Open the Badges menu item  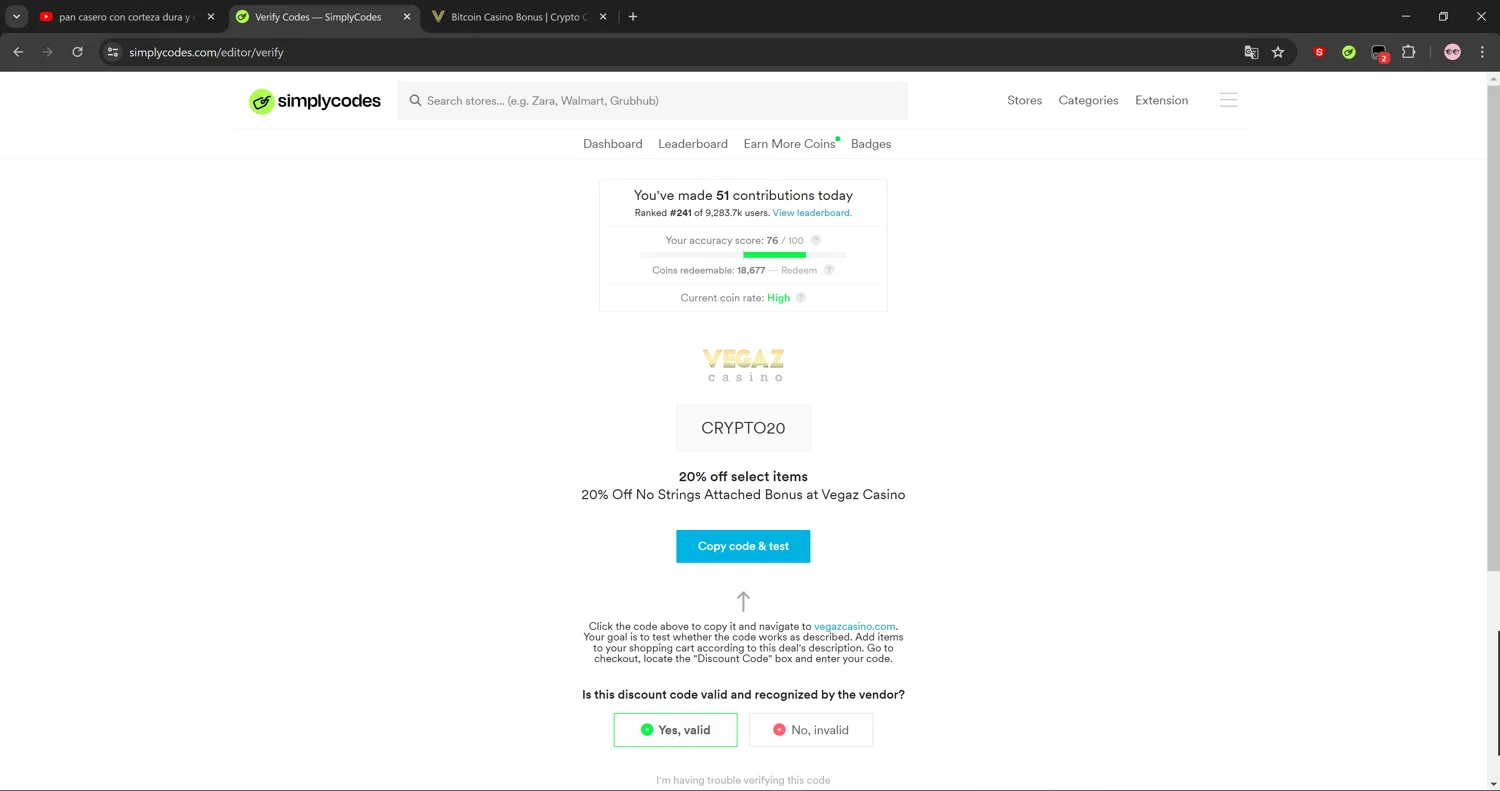[871, 144]
